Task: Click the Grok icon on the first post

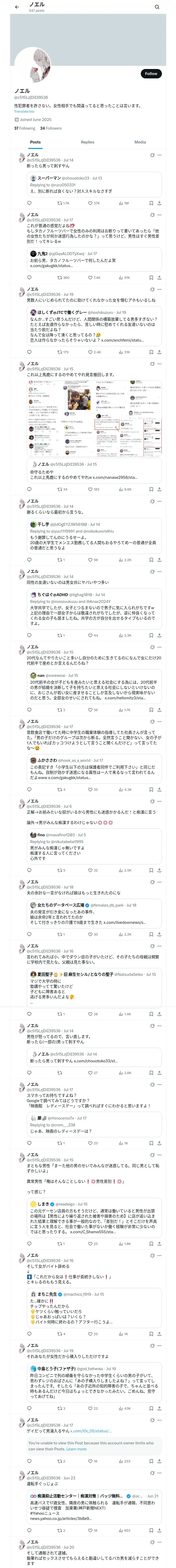Action: [x=152, y=155]
